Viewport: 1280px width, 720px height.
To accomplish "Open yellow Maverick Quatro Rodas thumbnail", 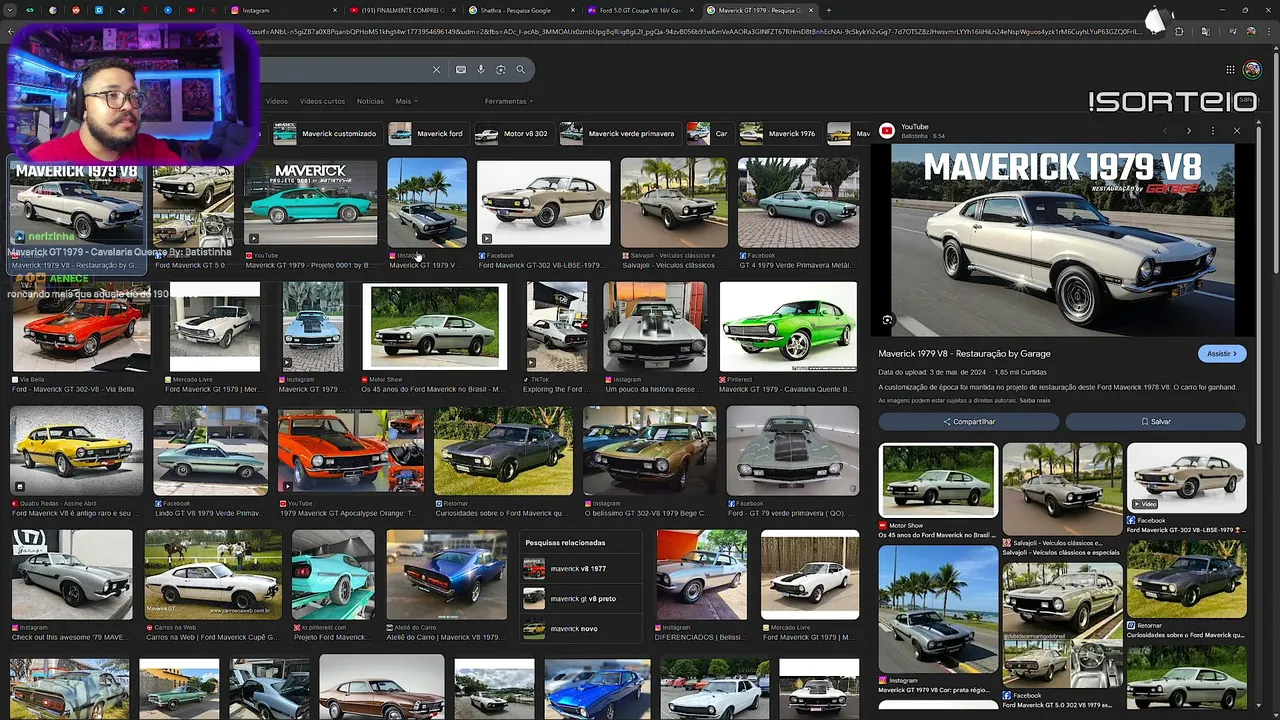I will click(76, 450).
